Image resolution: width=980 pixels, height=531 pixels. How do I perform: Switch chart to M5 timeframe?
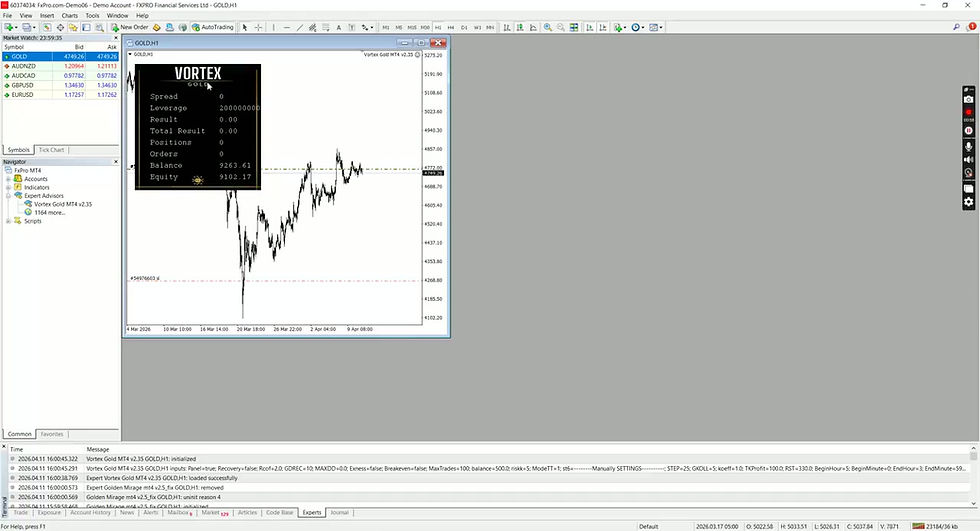pyautogui.click(x=399, y=27)
